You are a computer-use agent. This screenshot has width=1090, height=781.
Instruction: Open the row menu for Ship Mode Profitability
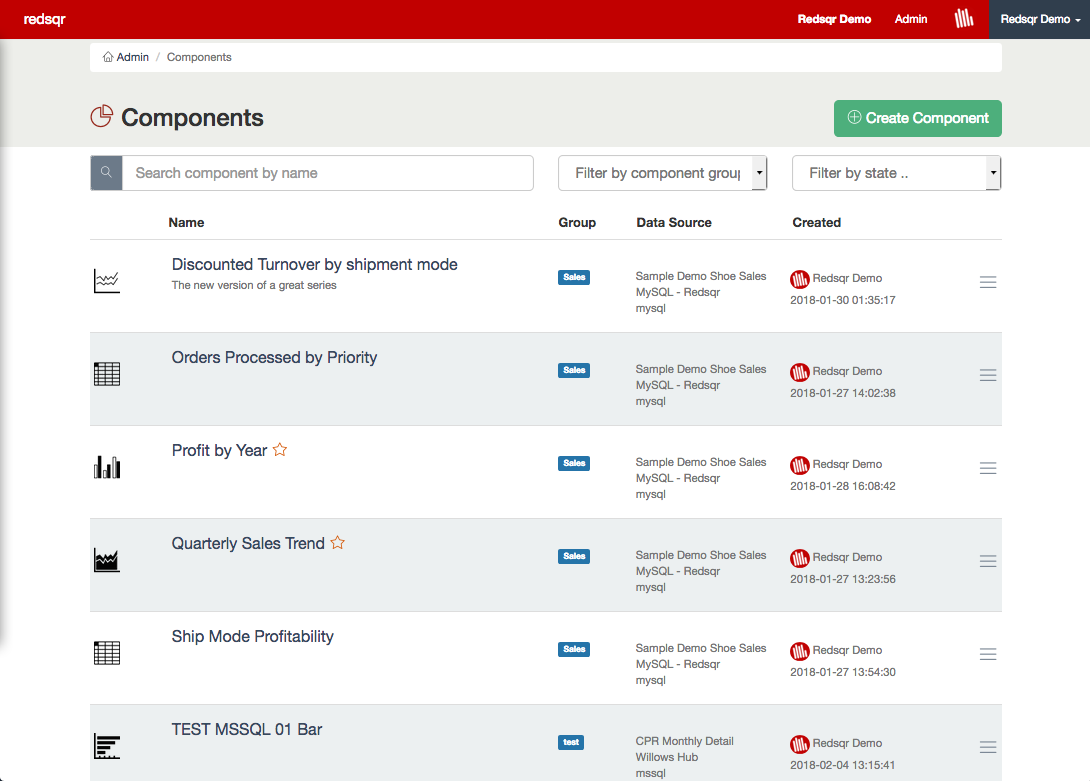click(988, 654)
